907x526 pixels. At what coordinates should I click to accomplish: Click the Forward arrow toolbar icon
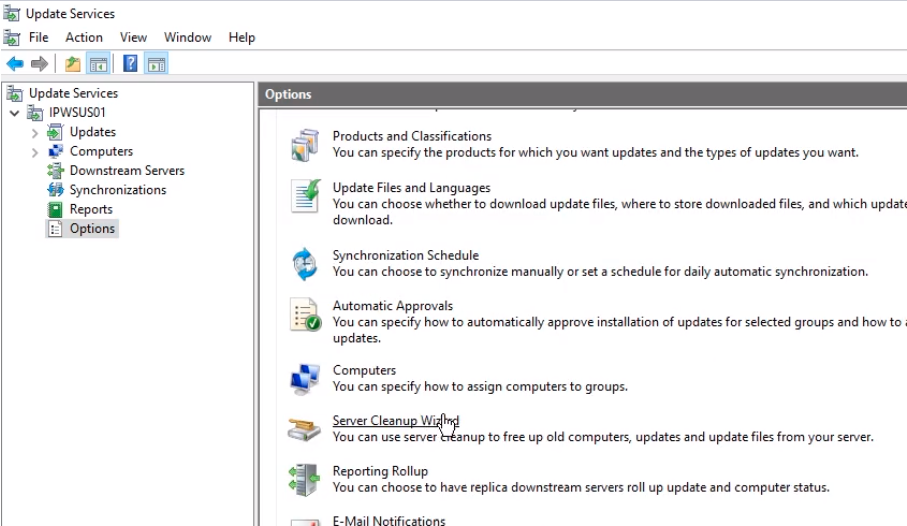[39, 64]
